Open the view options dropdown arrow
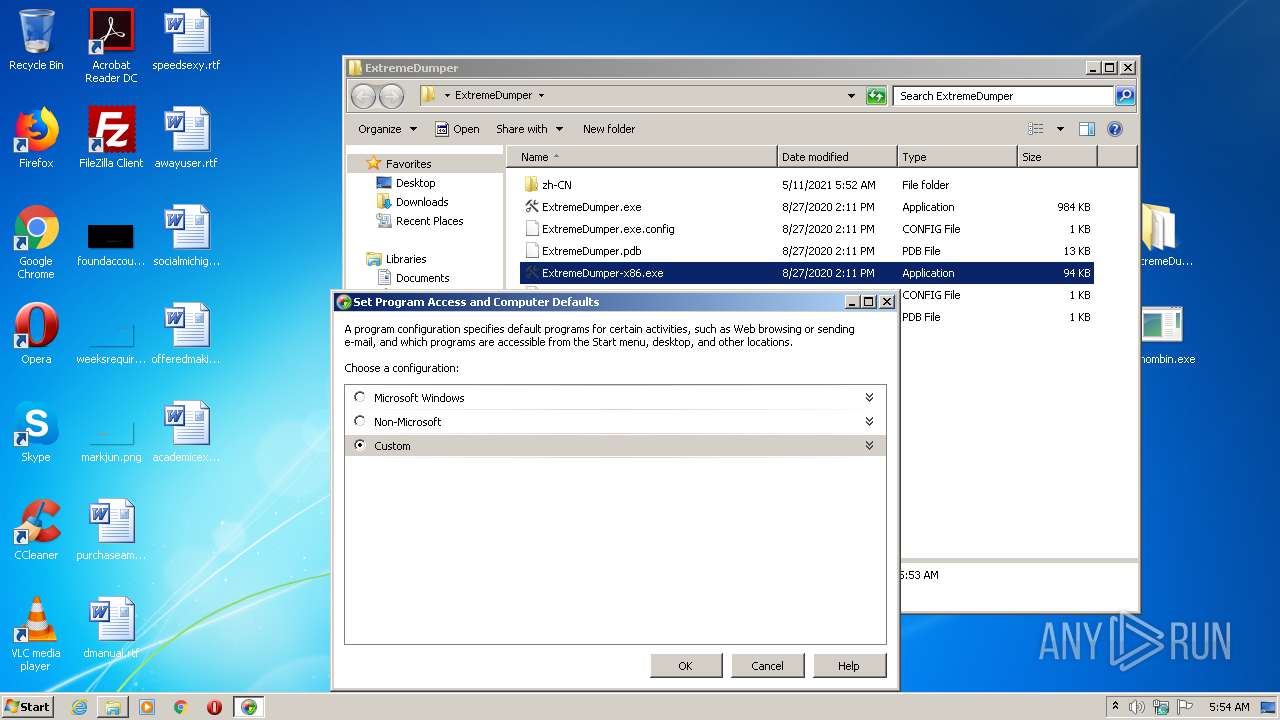Image resolution: width=1280 pixels, height=720 pixels. 1060,129
